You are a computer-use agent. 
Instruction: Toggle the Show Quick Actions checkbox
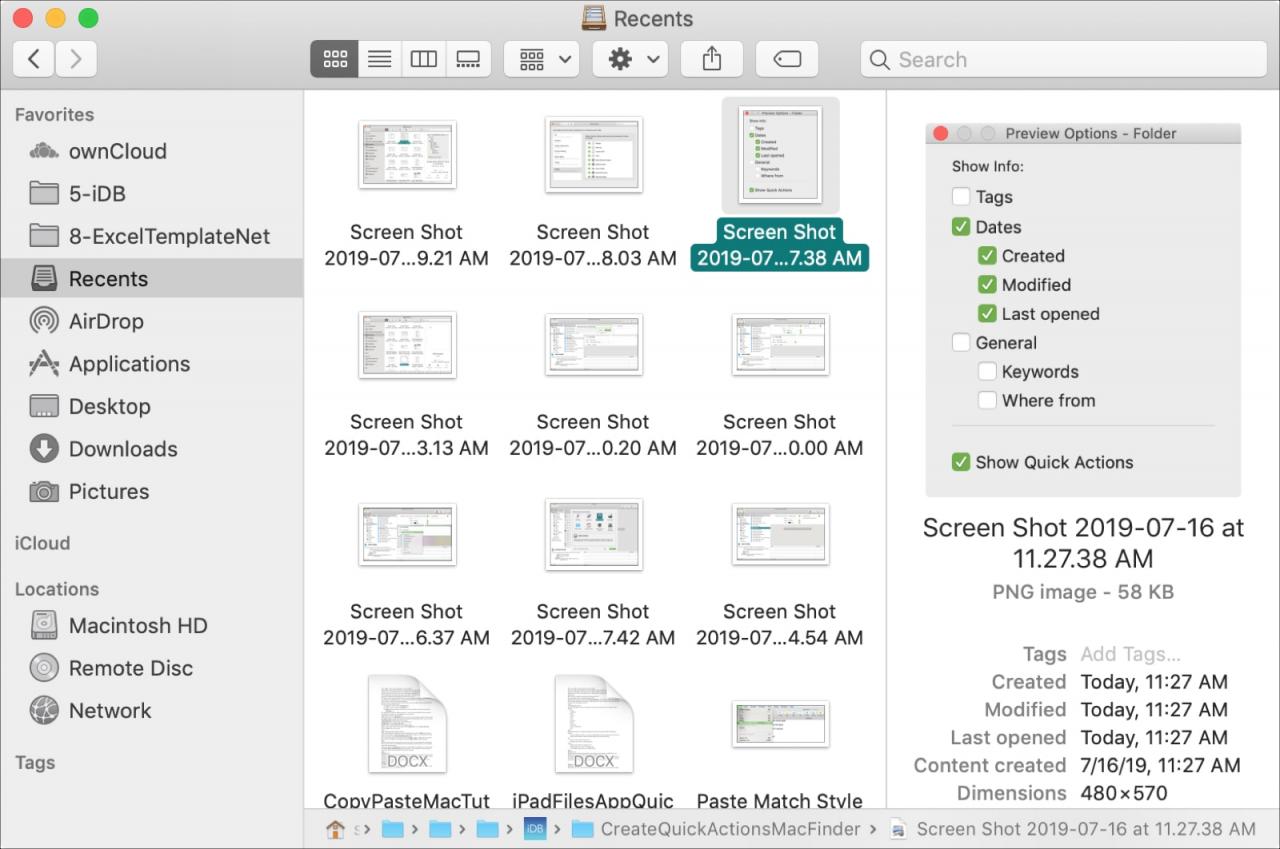(961, 462)
